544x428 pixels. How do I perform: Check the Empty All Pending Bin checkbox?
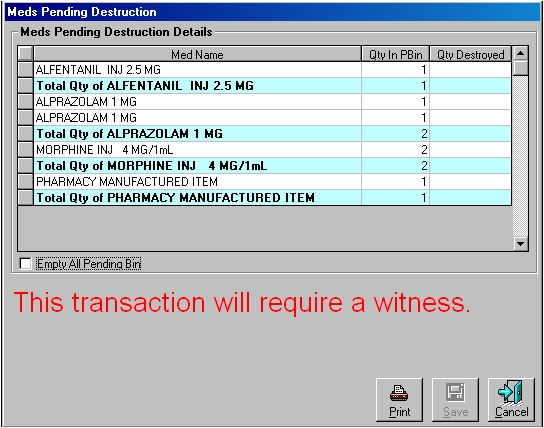[x=25, y=264]
